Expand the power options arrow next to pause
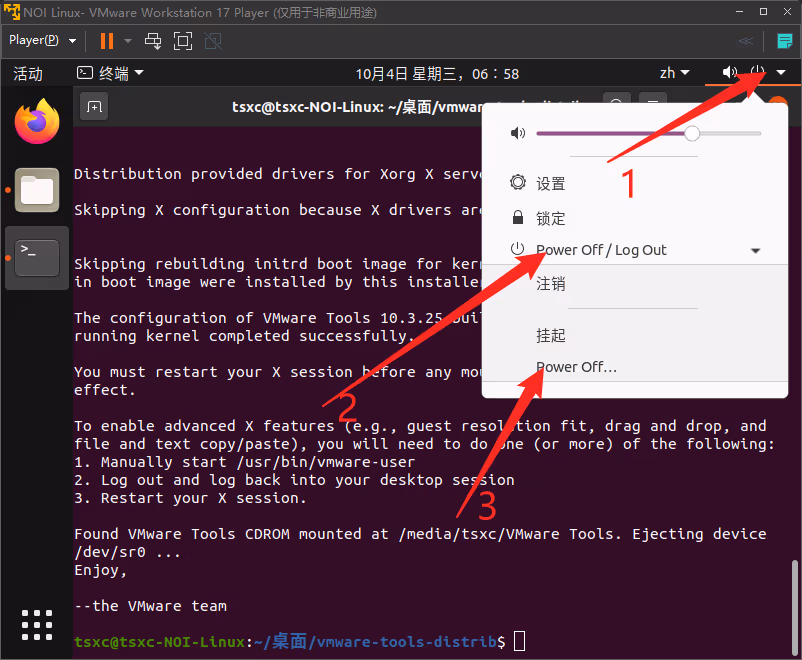Image resolution: width=802 pixels, height=660 pixels. [x=127, y=41]
